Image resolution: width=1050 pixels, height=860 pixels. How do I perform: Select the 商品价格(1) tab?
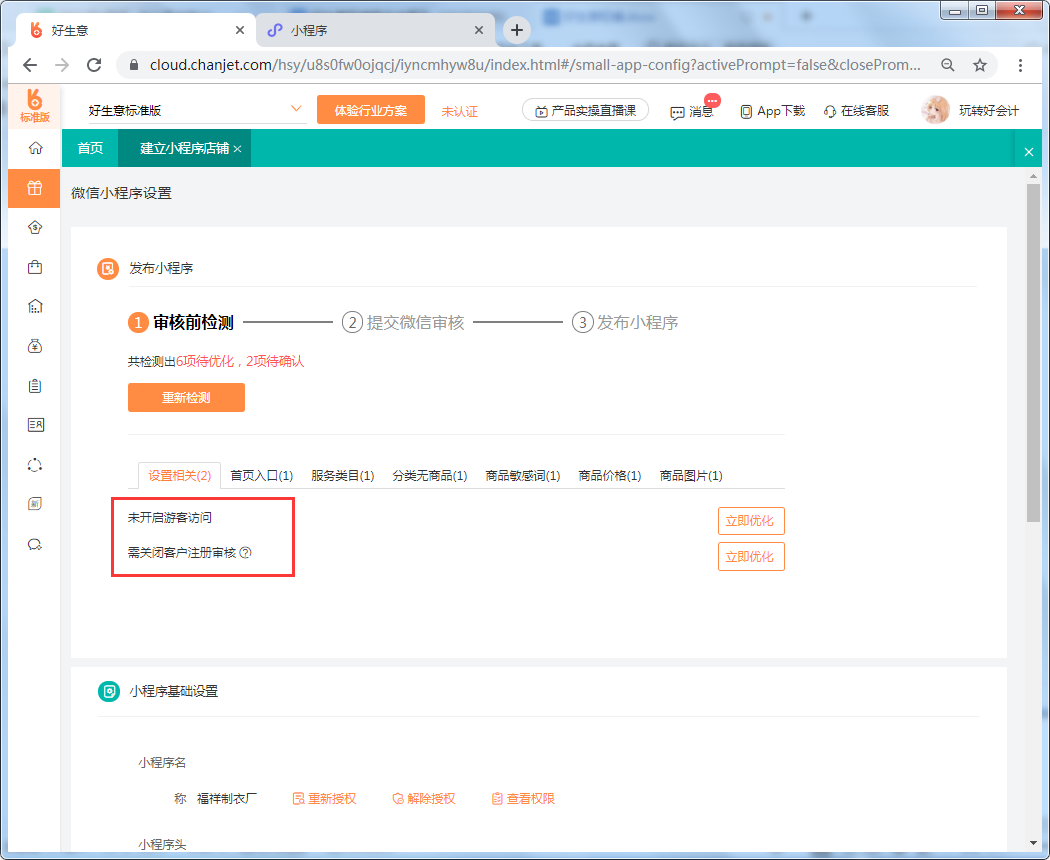click(610, 476)
